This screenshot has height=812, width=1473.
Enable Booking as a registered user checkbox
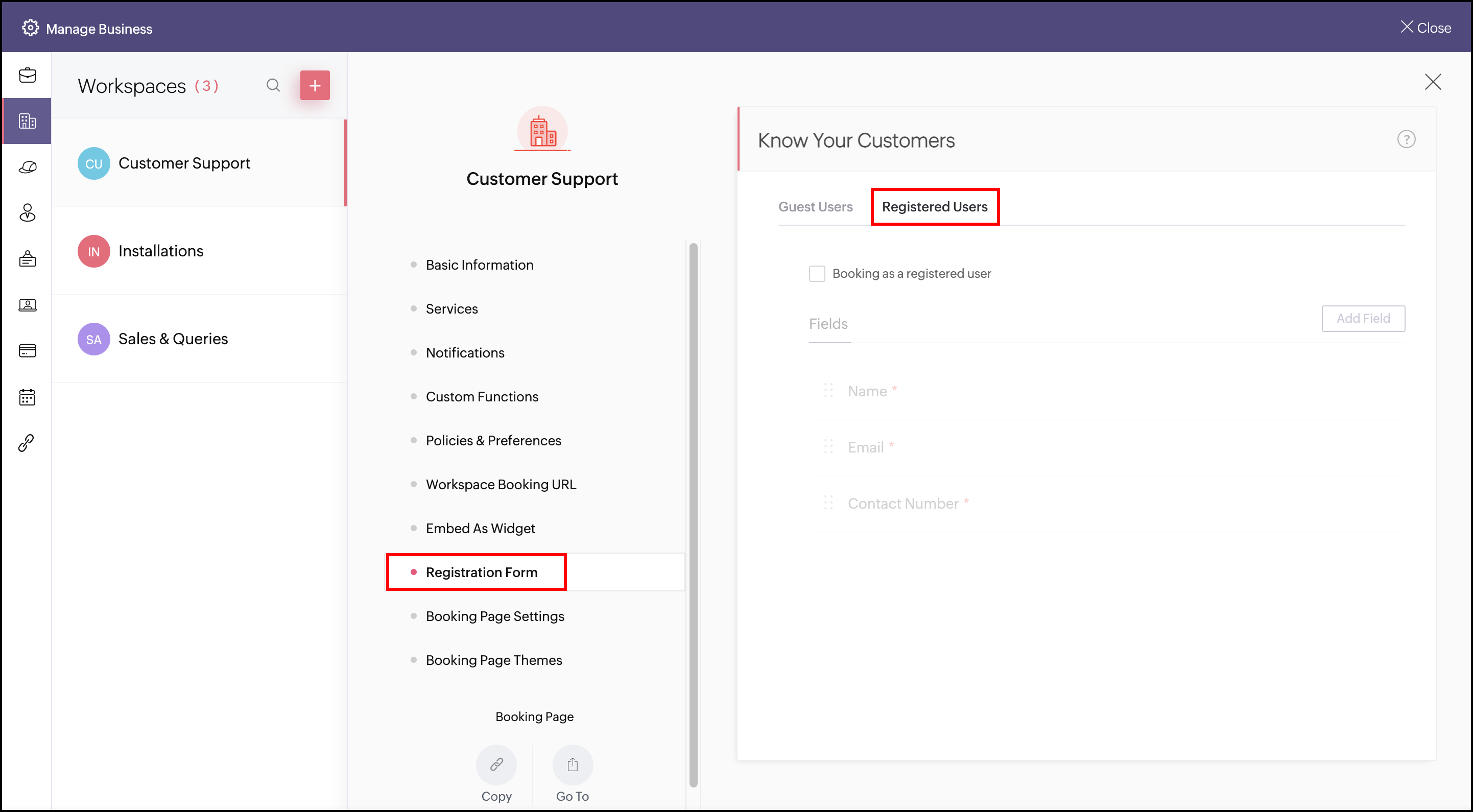point(817,273)
